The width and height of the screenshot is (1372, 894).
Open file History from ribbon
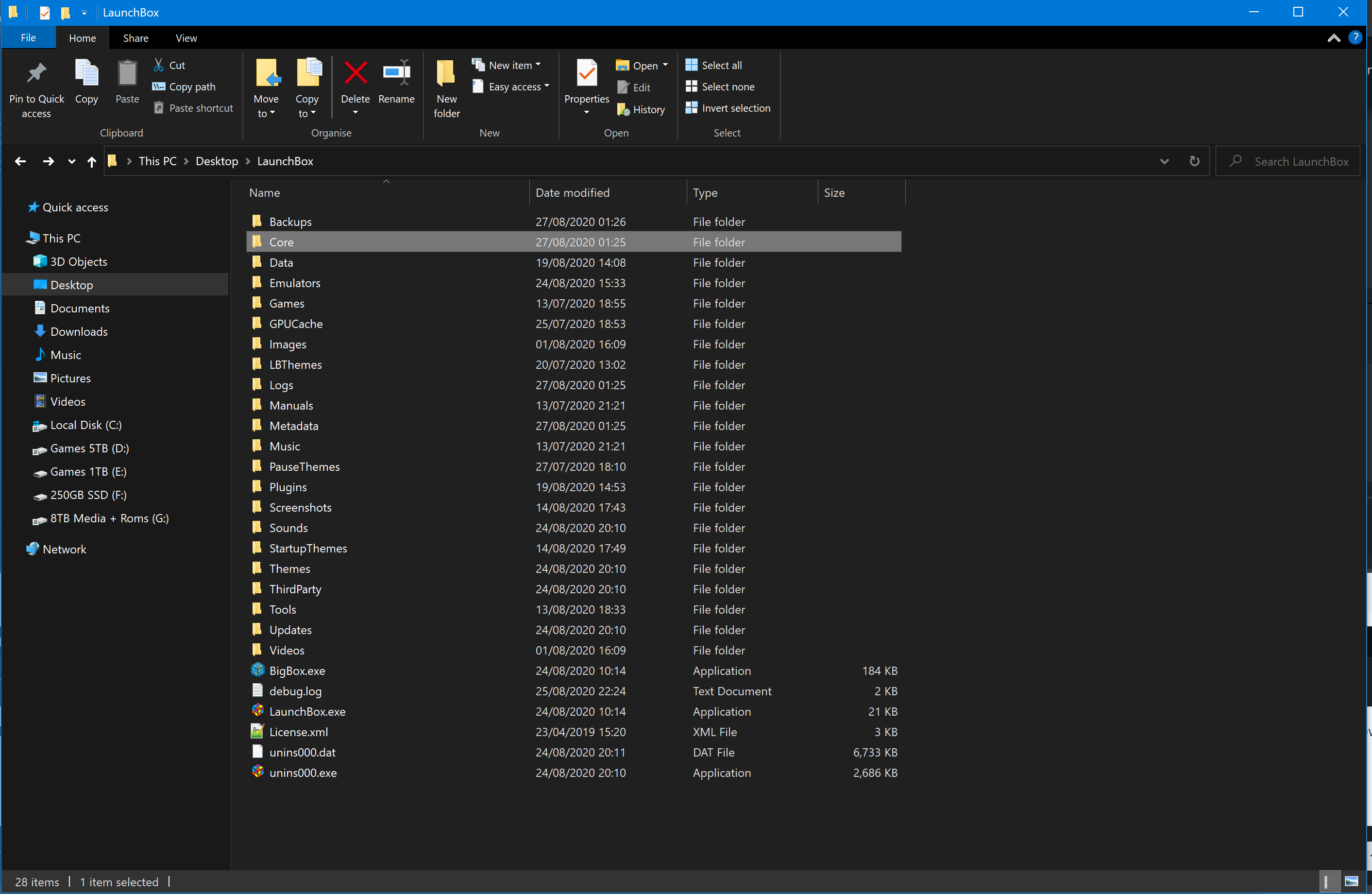(641, 109)
